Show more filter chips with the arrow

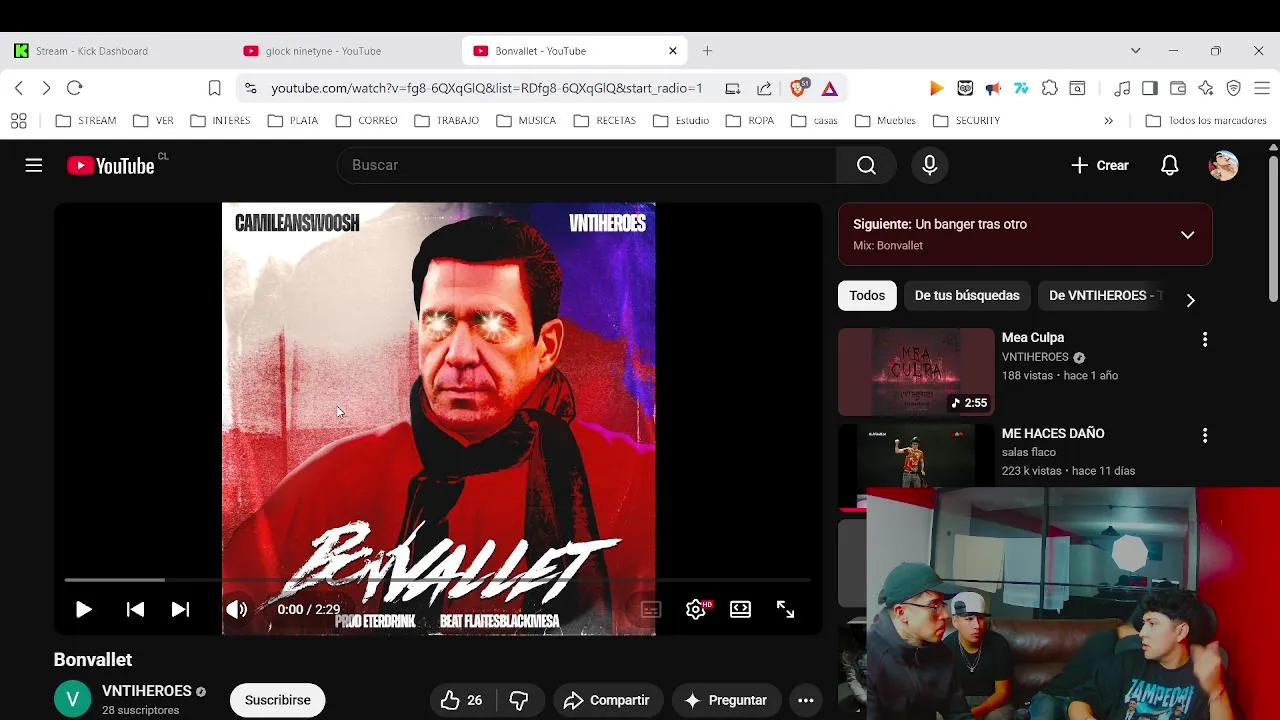pyautogui.click(x=1190, y=299)
